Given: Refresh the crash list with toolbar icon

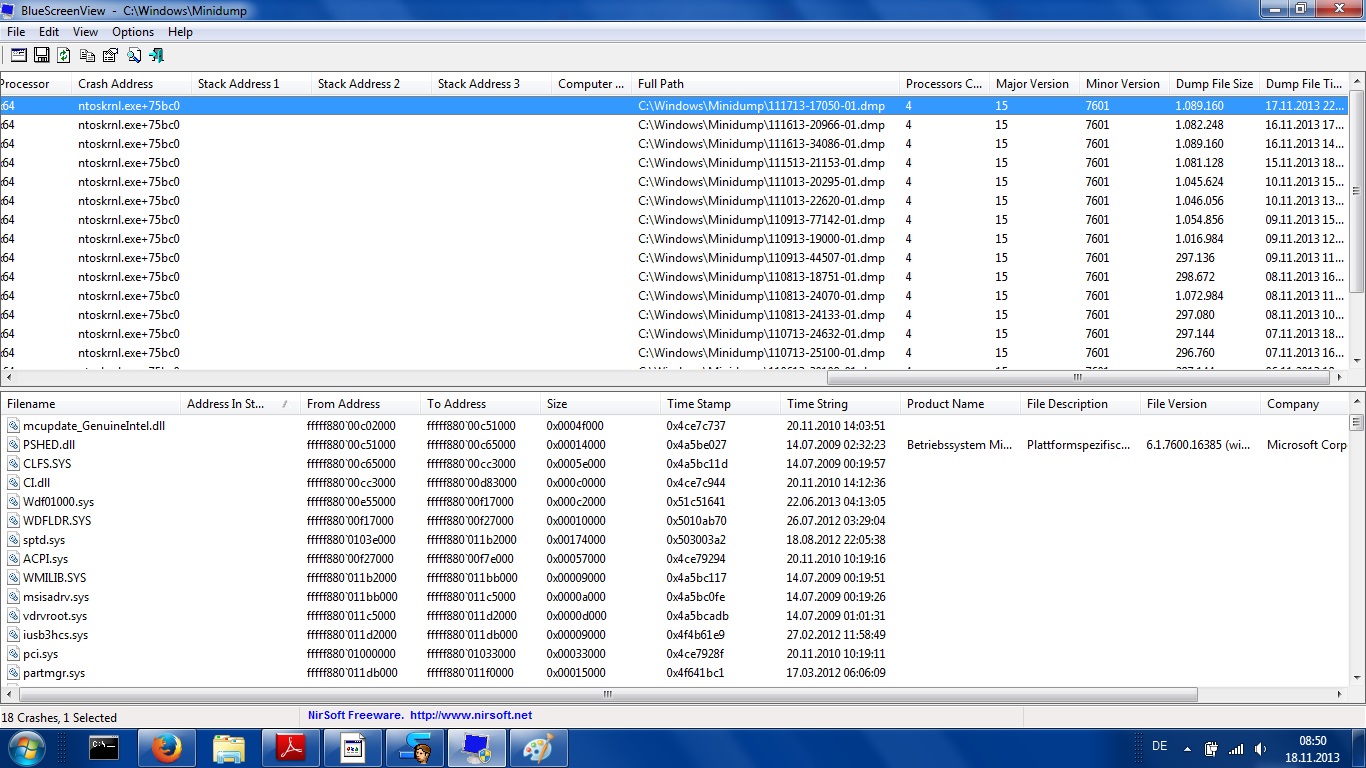Looking at the screenshot, I should tap(64, 55).
